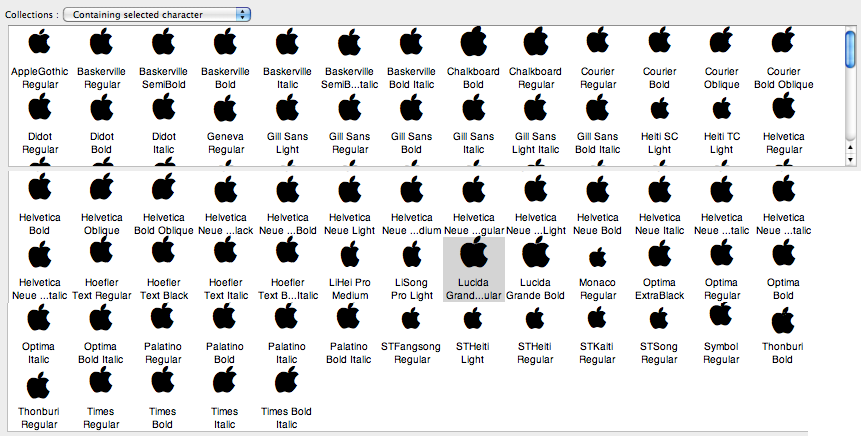Click the "Palatino Italic" label
This screenshot has width=861, height=436.
point(286,353)
